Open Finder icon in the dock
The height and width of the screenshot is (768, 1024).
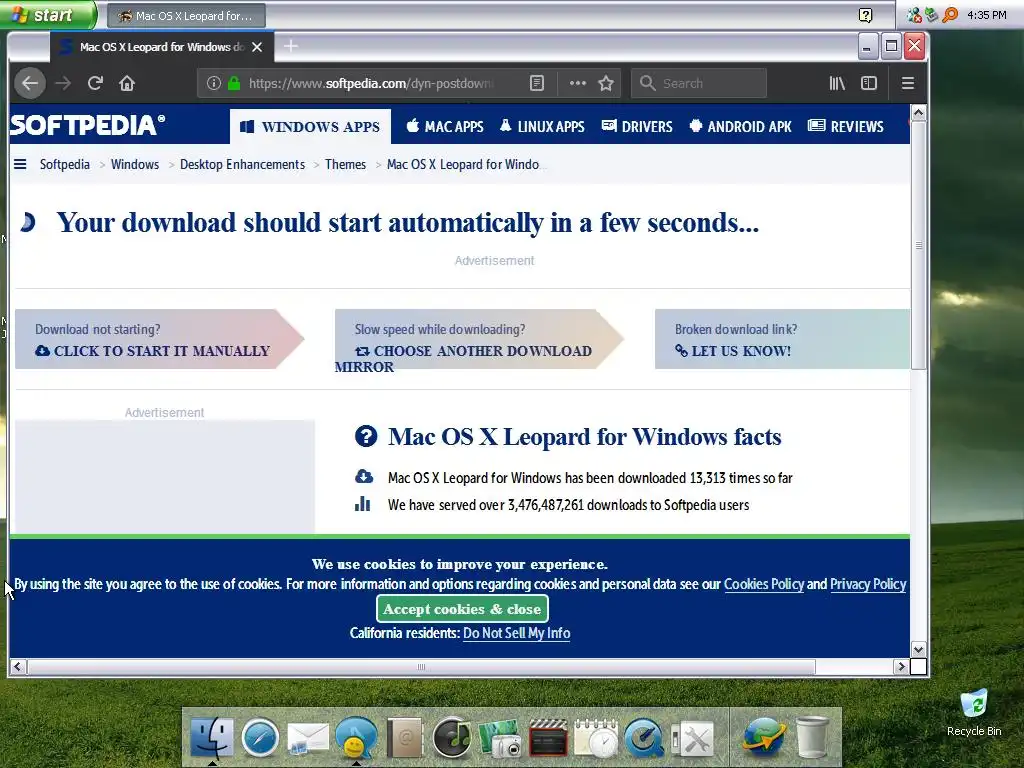coord(212,737)
